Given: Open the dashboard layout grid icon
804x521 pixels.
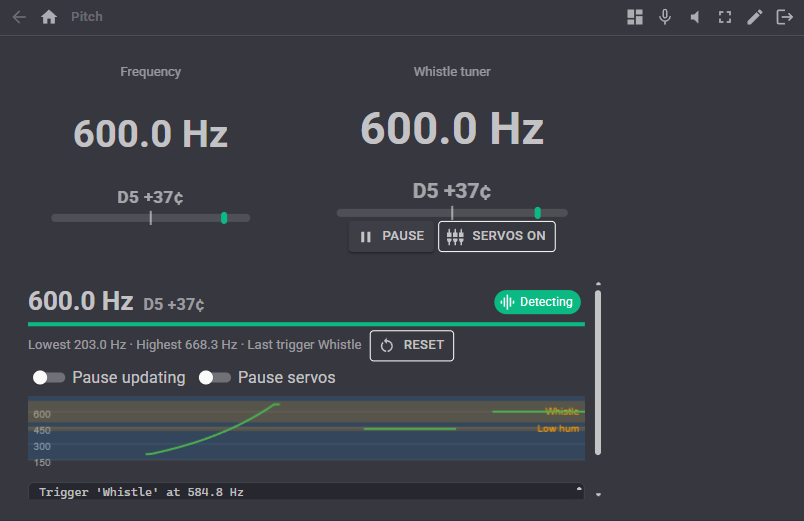Looking at the screenshot, I should (635, 17).
